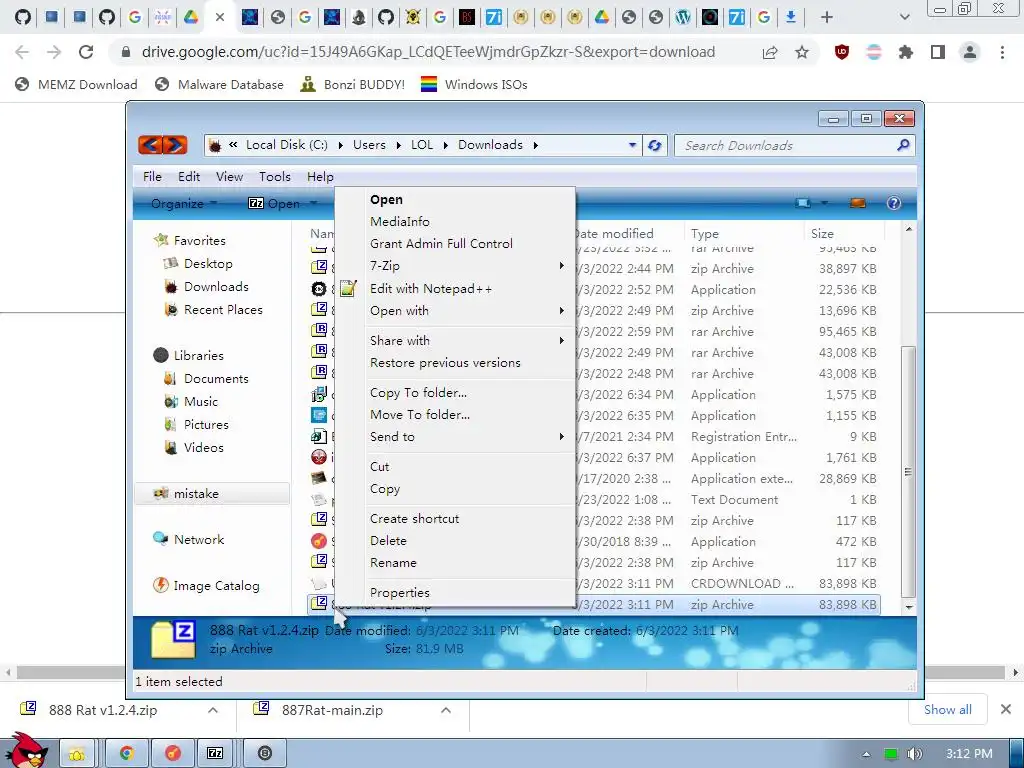This screenshot has height=768, width=1024.
Task: Choose Move To folder...
Action: click(x=419, y=415)
